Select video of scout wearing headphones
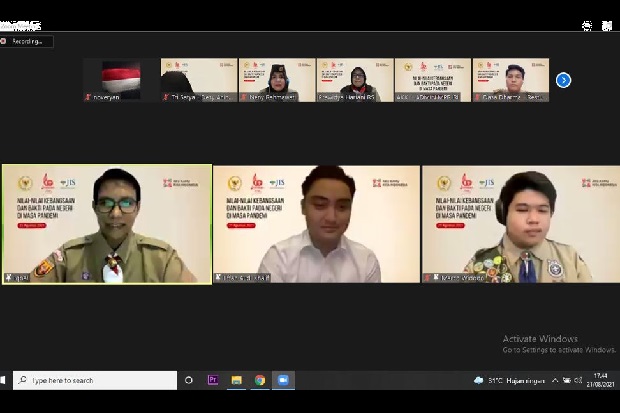This screenshot has width=620, height=413. point(521,224)
